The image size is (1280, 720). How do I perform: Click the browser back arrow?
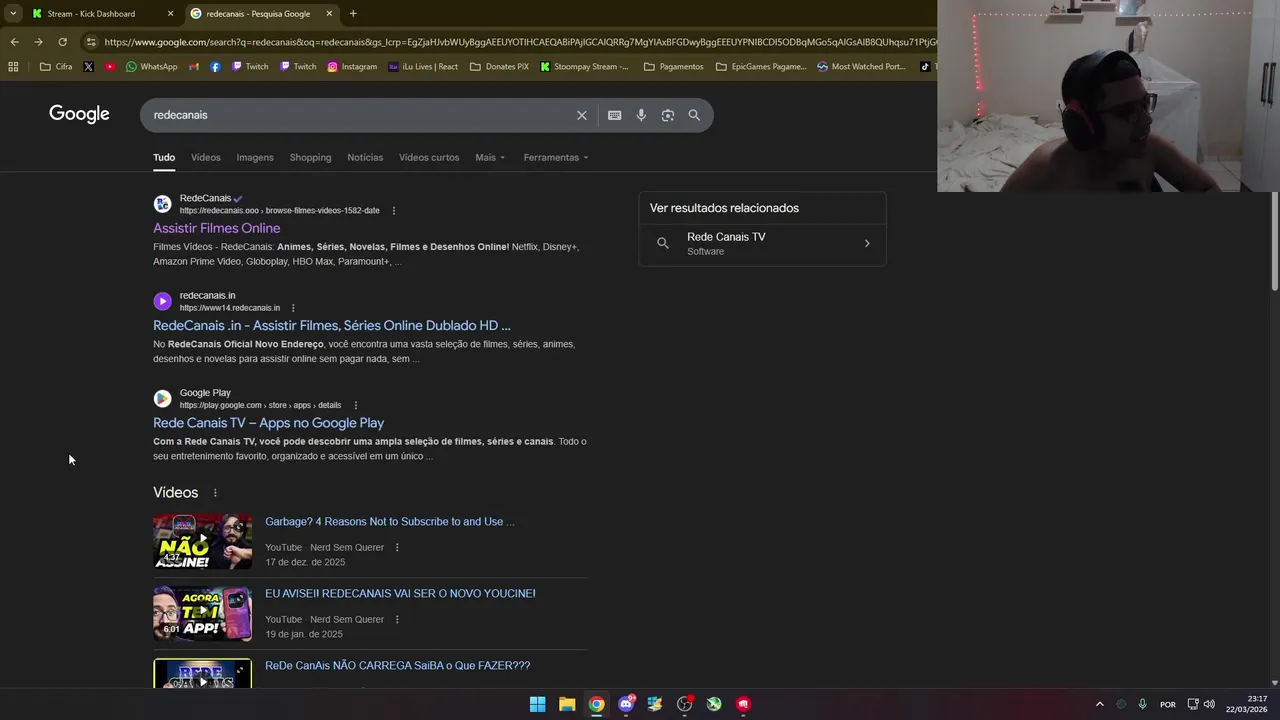coord(14,42)
